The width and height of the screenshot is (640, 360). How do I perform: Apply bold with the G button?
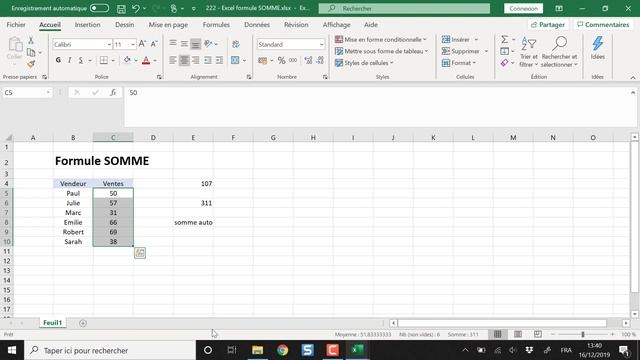point(58,60)
